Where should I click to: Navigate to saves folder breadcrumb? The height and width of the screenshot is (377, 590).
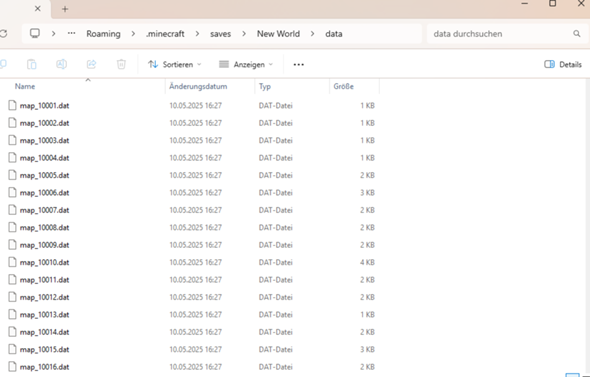click(x=220, y=34)
